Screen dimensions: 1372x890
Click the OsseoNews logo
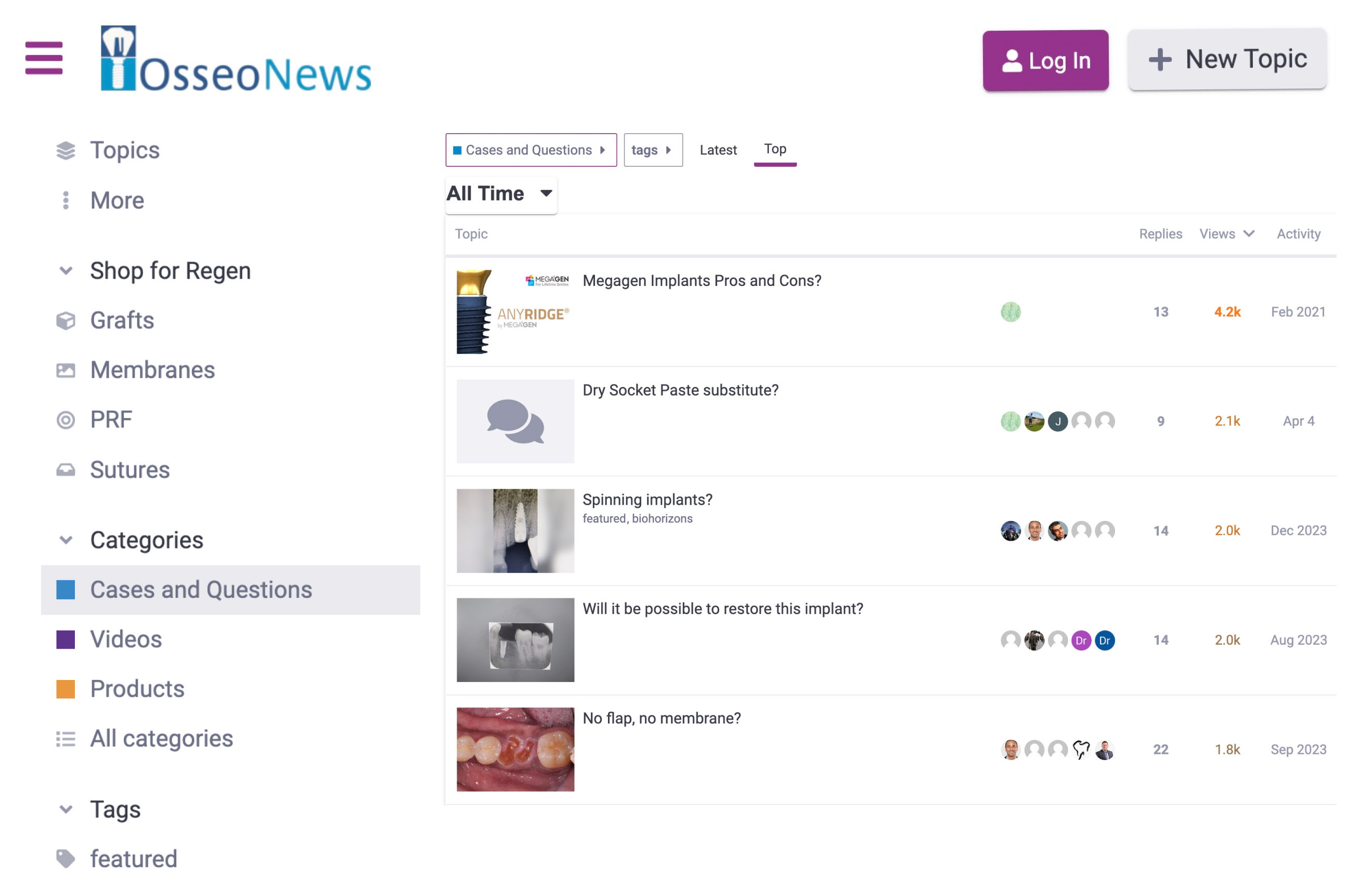(236, 59)
